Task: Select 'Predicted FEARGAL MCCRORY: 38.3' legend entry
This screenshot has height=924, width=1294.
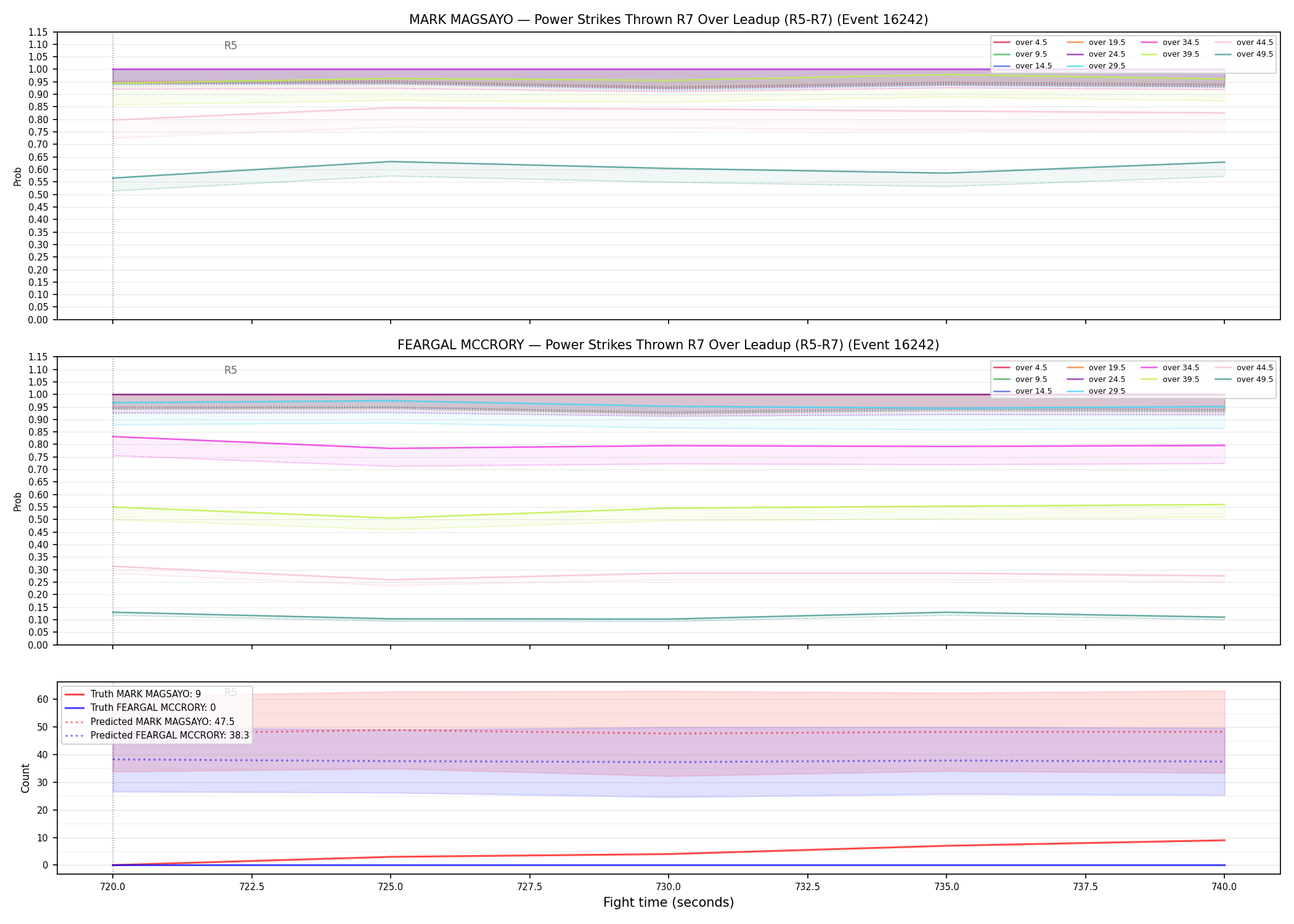Action: [157, 736]
